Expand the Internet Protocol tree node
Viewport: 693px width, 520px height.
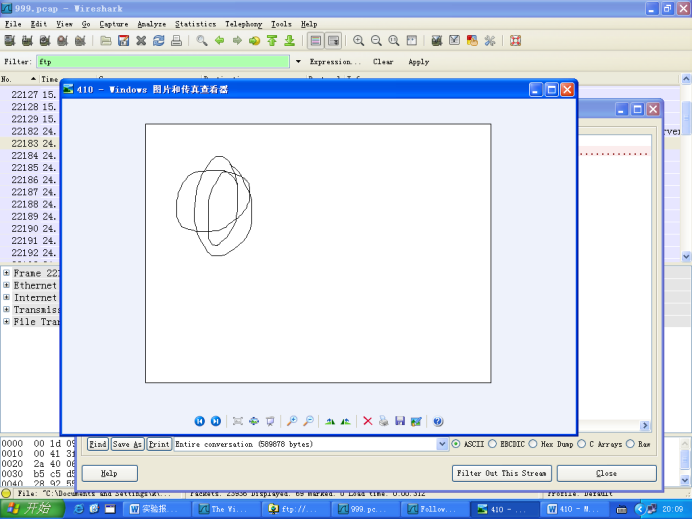pos(7,297)
